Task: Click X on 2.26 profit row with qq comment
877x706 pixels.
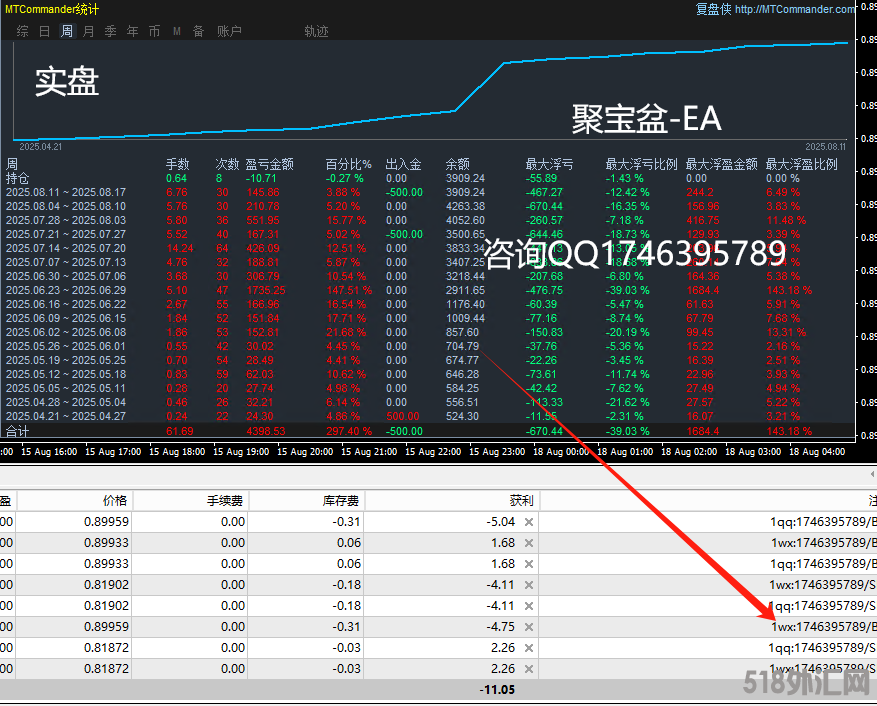Action: (529, 647)
